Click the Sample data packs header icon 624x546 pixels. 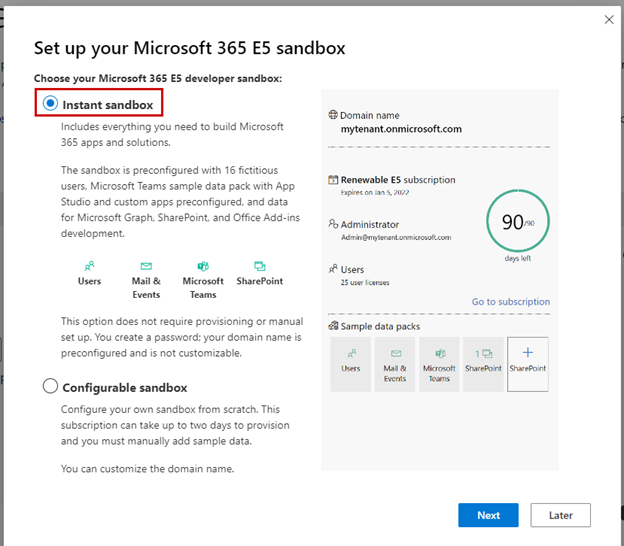333,327
